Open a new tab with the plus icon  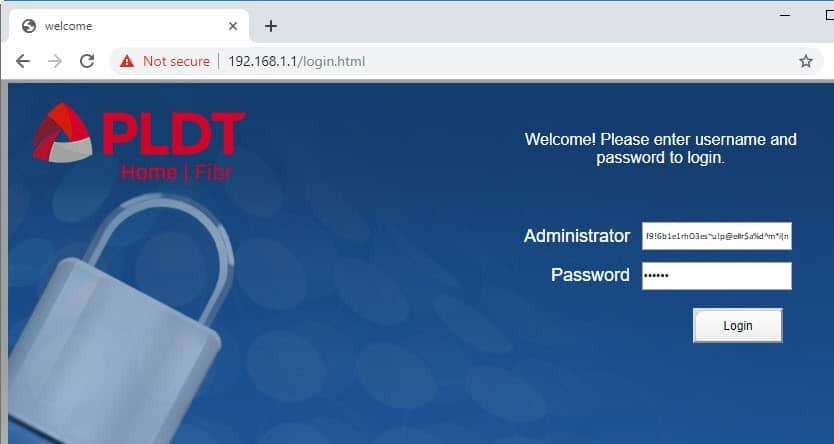[x=271, y=26]
